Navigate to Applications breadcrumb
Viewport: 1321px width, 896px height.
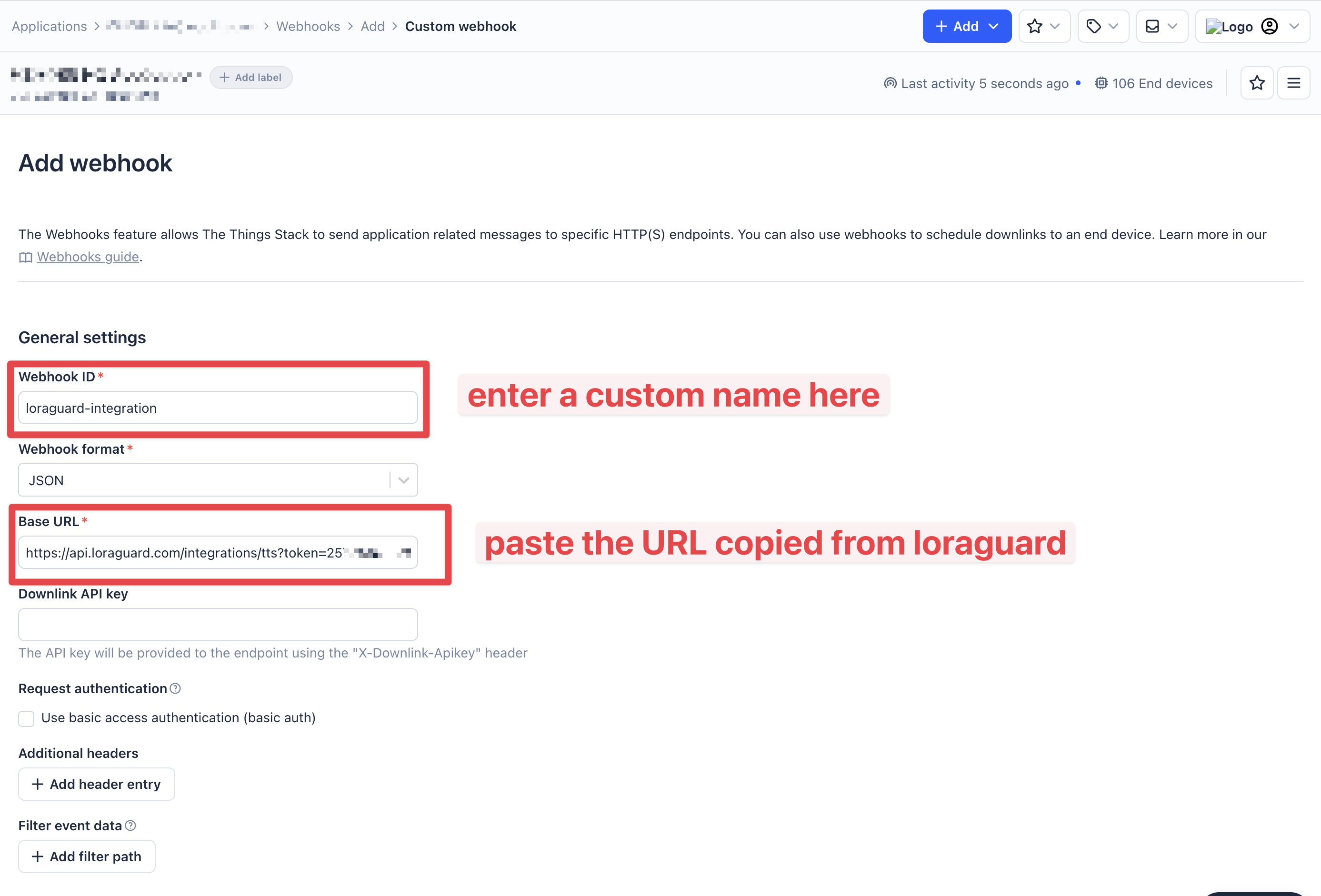pyautogui.click(x=49, y=26)
